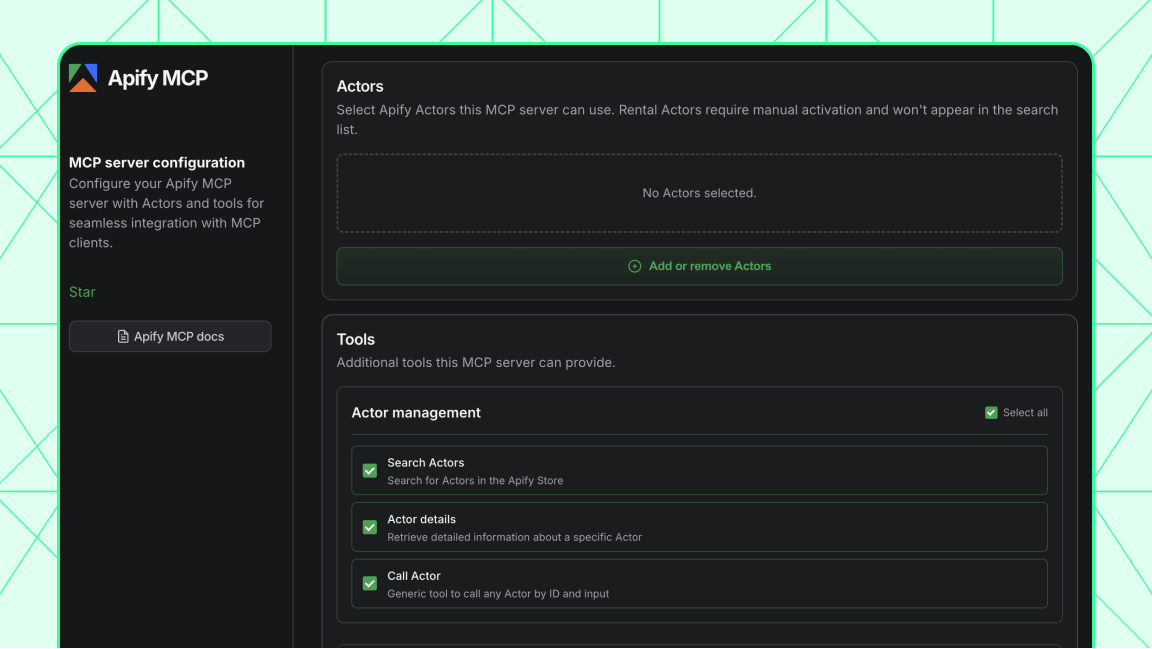Click the Actors section heading
Screen dimensions: 1152x649
(x=360, y=87)
